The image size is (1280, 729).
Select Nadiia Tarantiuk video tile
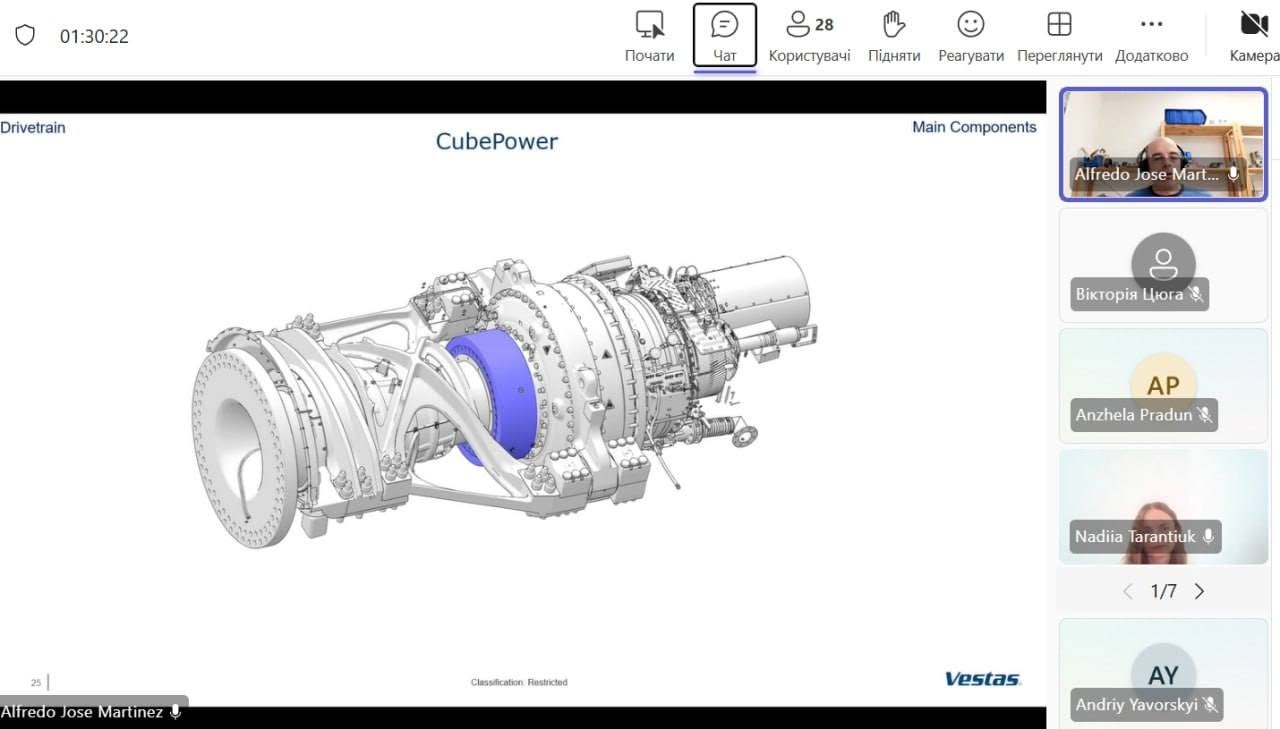point(1163,506)
